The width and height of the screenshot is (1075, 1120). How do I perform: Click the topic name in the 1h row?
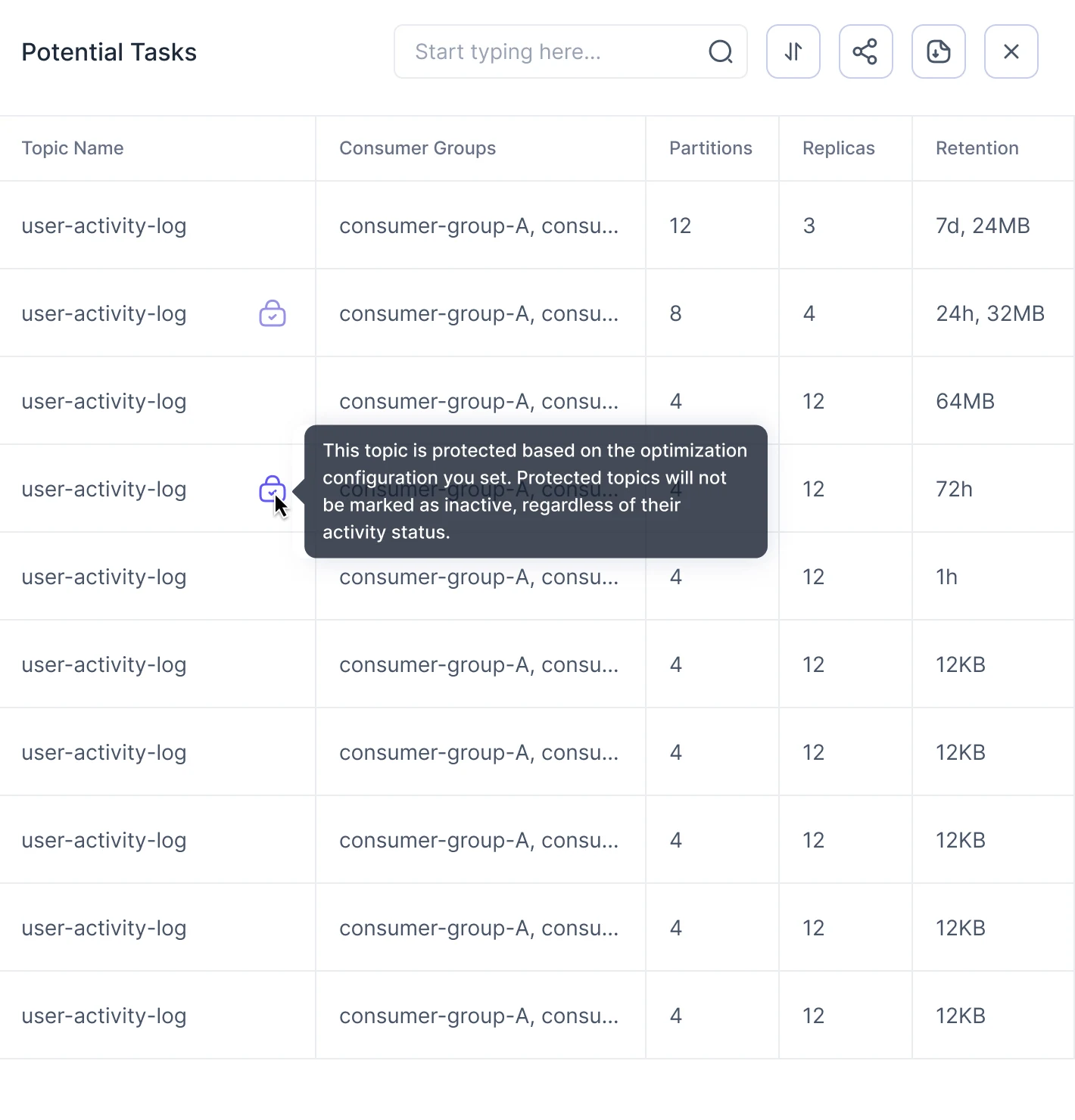(x=104, y=577)
